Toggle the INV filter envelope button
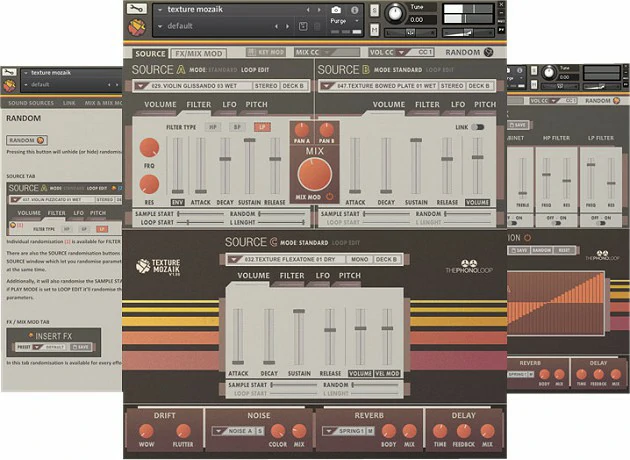The image size is (630, 460). coord(178,202)
